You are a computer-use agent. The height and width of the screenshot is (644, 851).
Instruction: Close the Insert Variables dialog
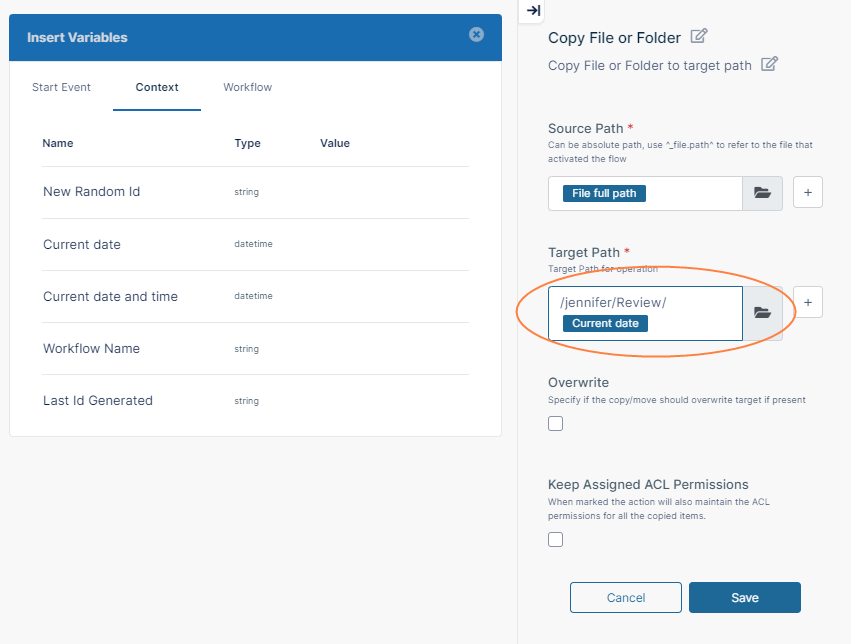point(476,34)
